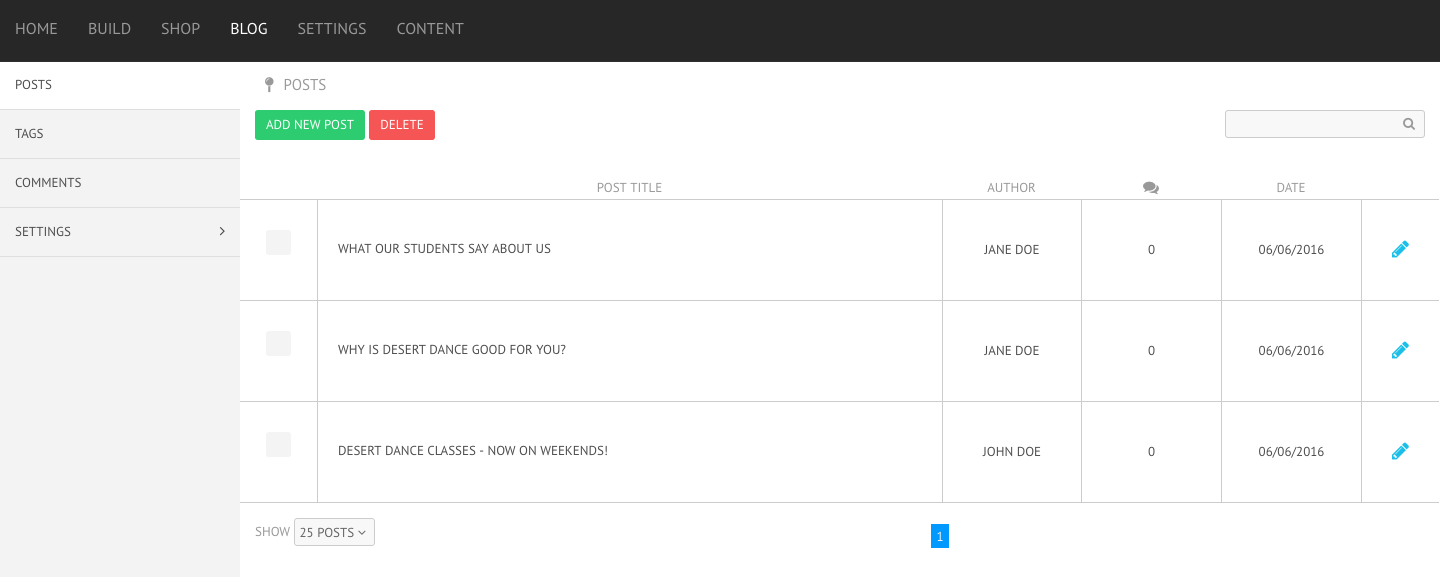Open Tags in the sidebar
Screen dimensions: 1440x577
pos(120,134)
